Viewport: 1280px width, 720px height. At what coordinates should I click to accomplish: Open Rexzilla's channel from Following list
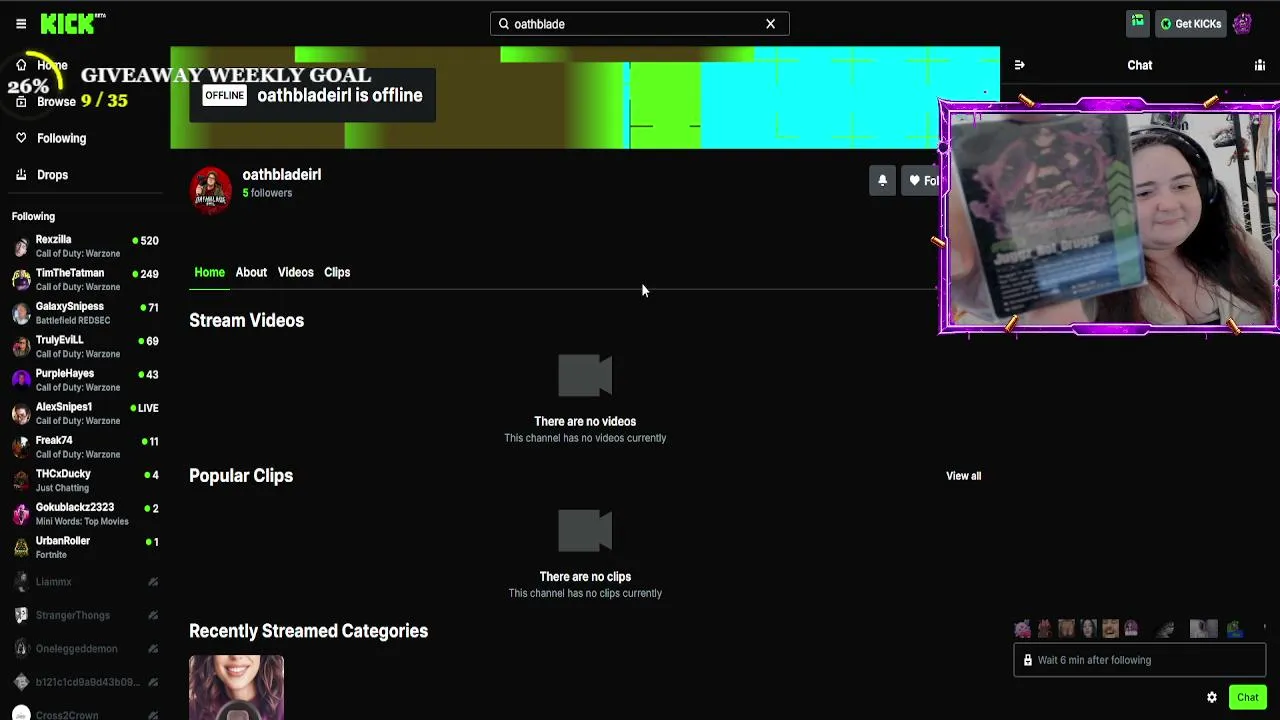(x=85, y=246)
